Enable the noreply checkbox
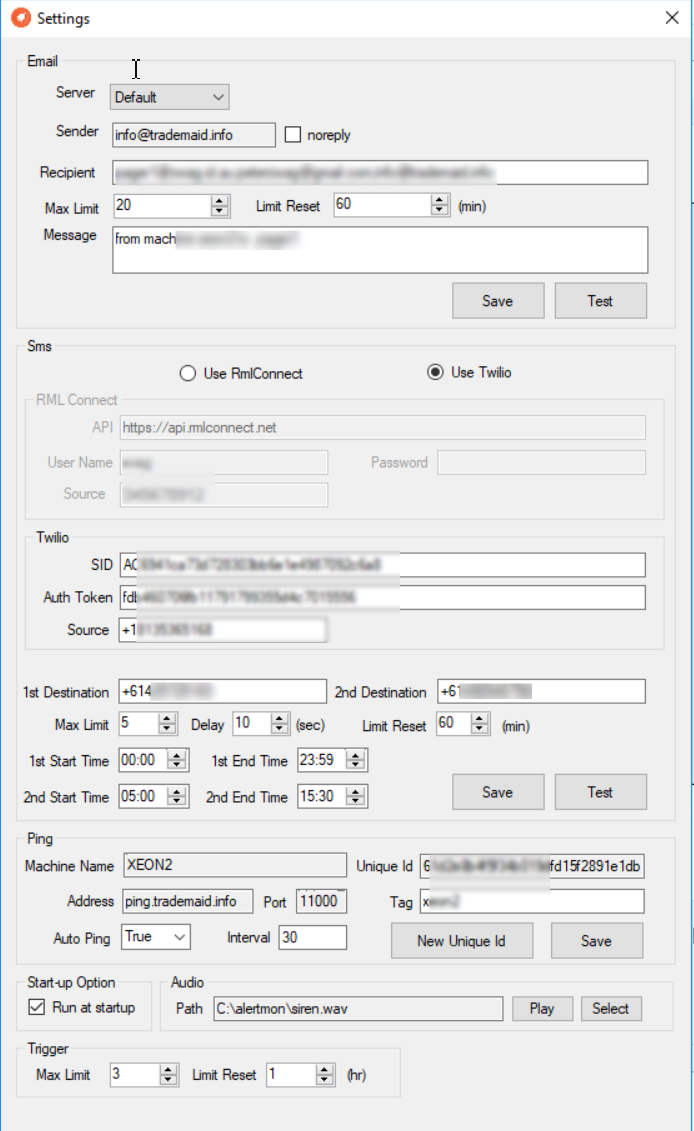Screen dimensions: 694x1131 coord(293,135)
